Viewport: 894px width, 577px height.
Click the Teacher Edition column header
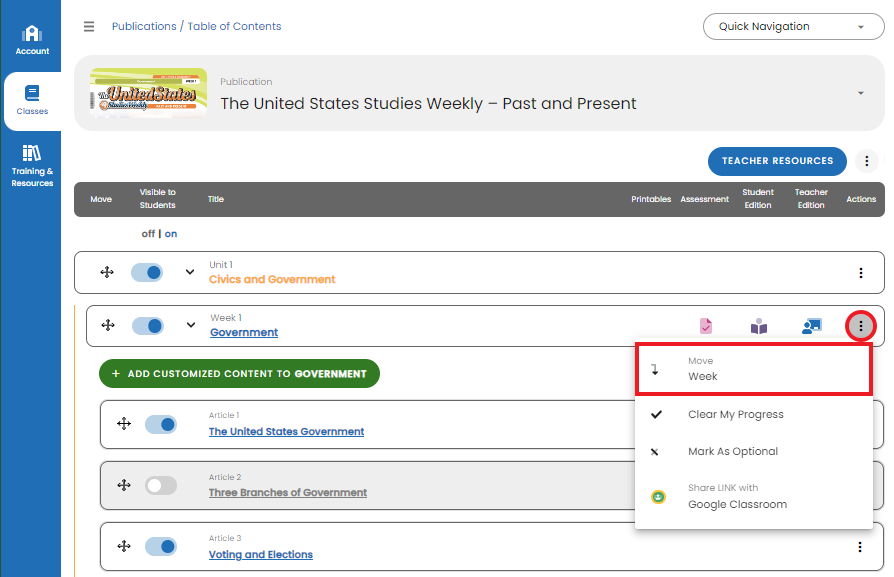(811, 198)
